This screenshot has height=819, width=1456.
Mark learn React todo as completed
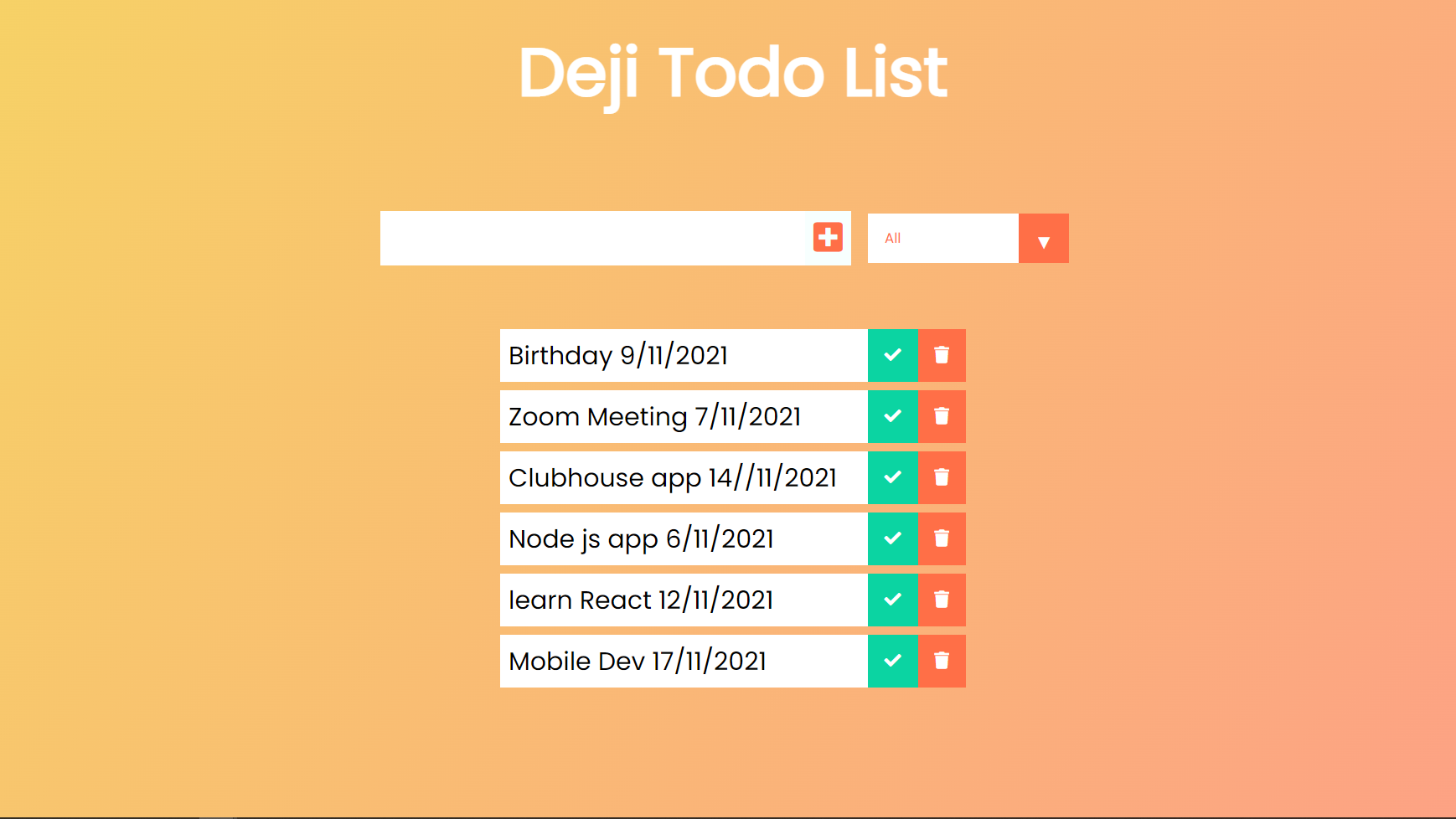point(893,600)
